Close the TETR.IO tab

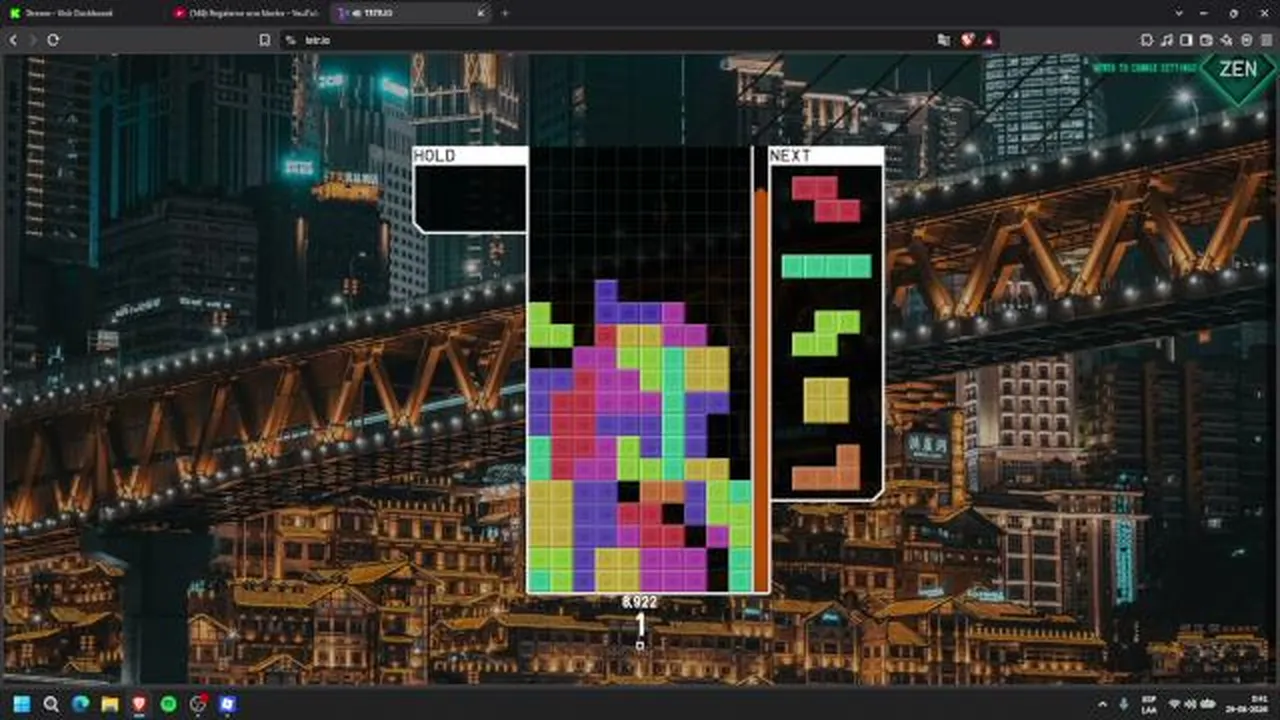tap(481, 13)
